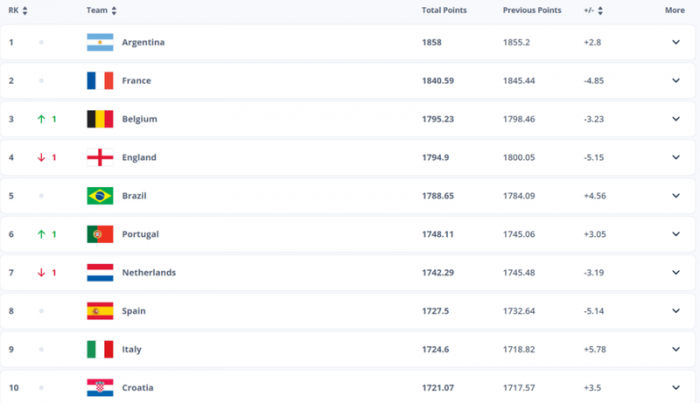The image size is (700, 403).
Task: Click Belgium's green up rank arrow
Action: [41, 119]
